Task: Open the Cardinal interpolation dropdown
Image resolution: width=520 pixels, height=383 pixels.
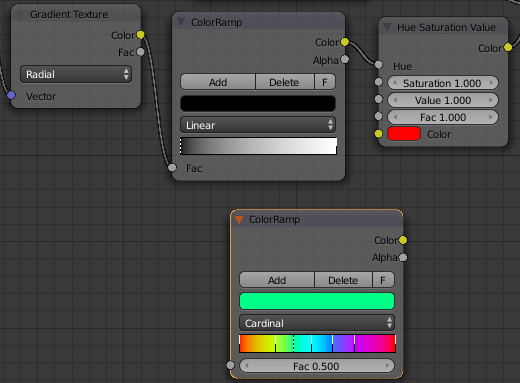Action: pyautogui.click(x=317, y=323)
